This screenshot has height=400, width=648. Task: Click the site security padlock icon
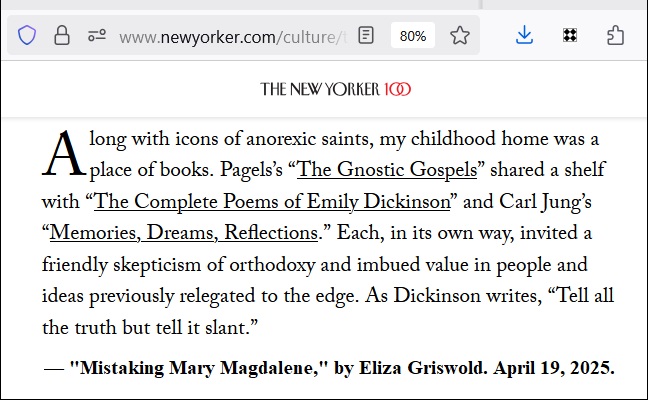click(x=61, y=36)
